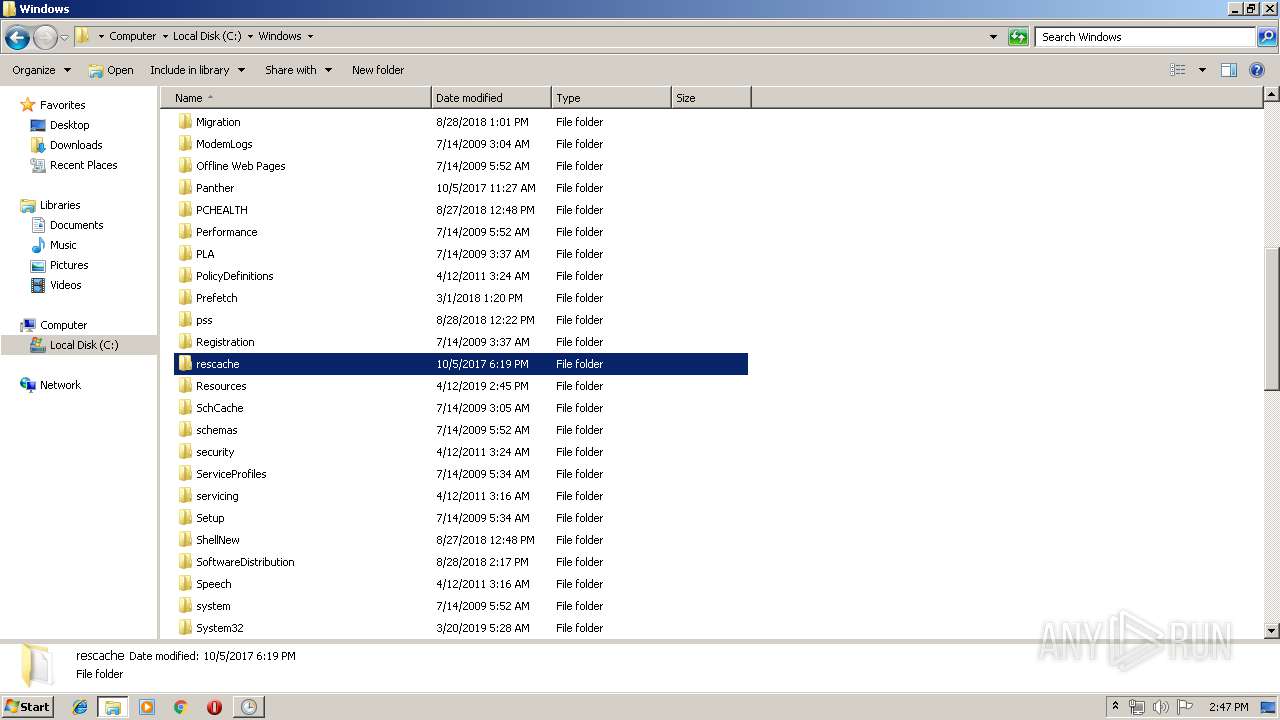This screenshot has width=1280, height=720.
Task: Click the search magnifier icon
Action: pyautogui.click(x=1266, y=37)
